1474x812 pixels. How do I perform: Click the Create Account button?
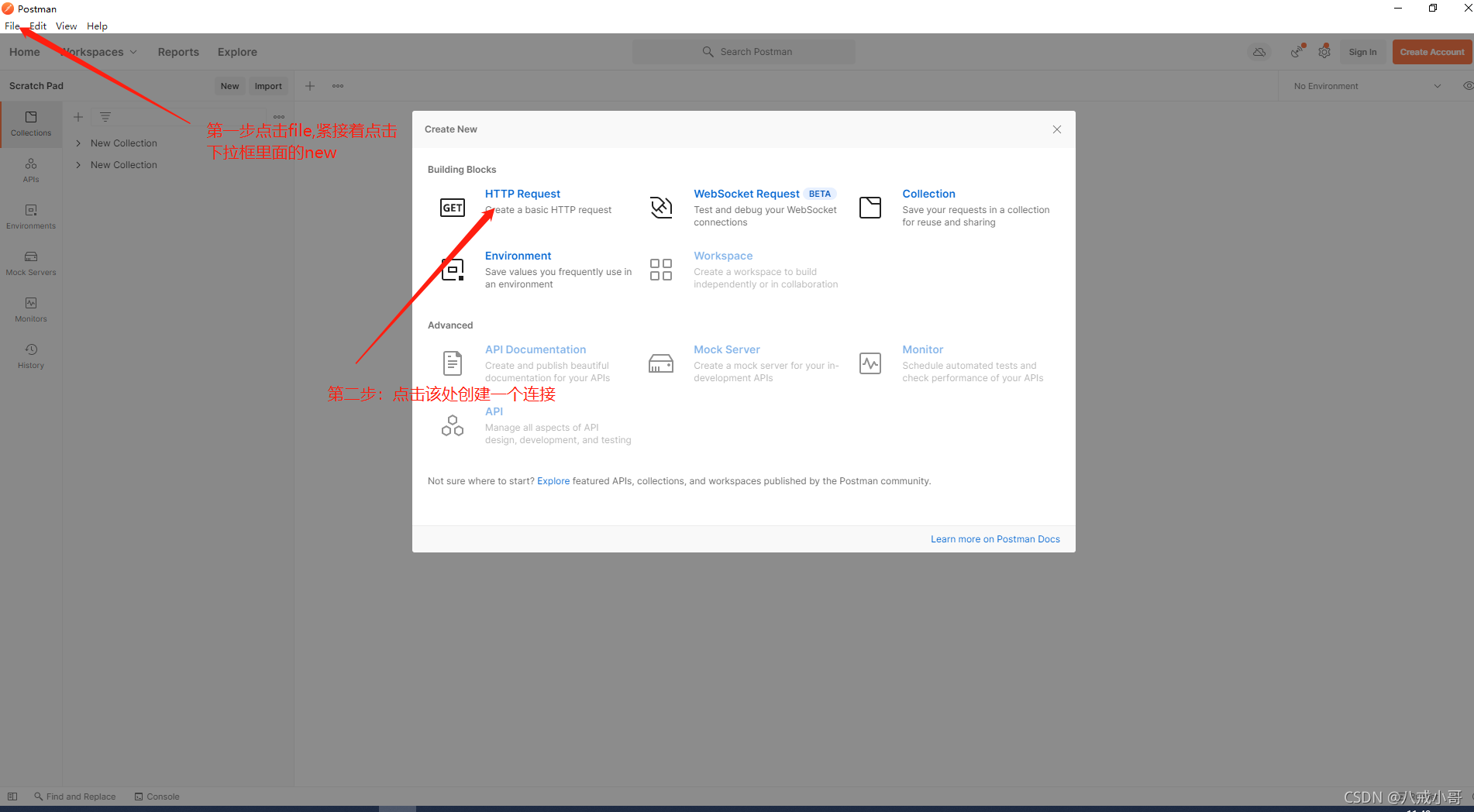click(x=1432, y=52)
